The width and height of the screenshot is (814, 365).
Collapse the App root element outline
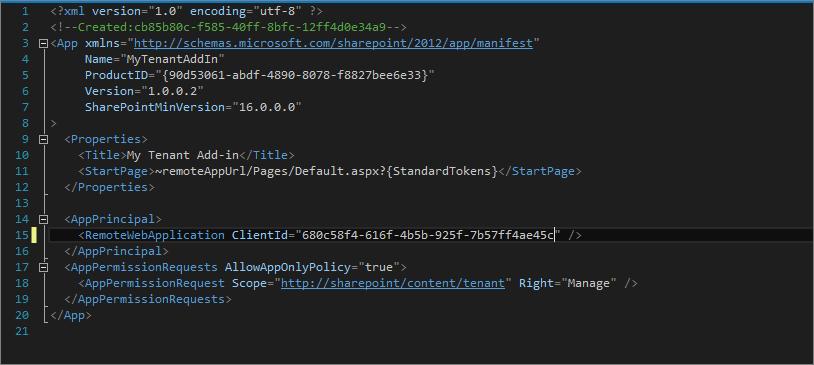44,44
